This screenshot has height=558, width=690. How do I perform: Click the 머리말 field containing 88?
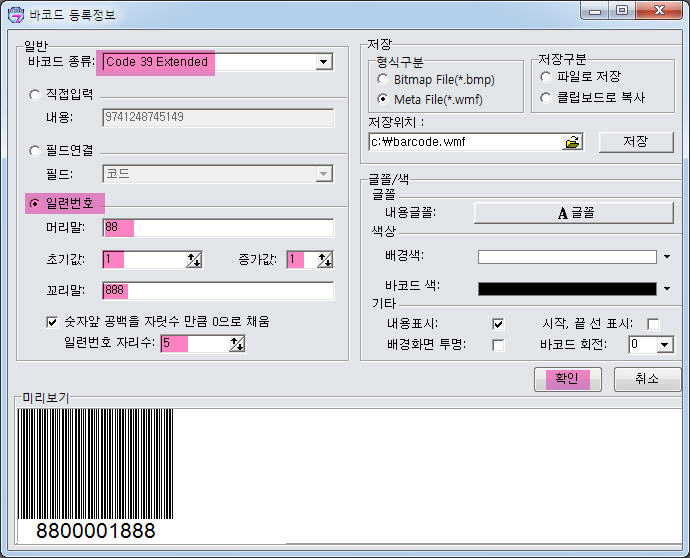click(x=218, y=228)
